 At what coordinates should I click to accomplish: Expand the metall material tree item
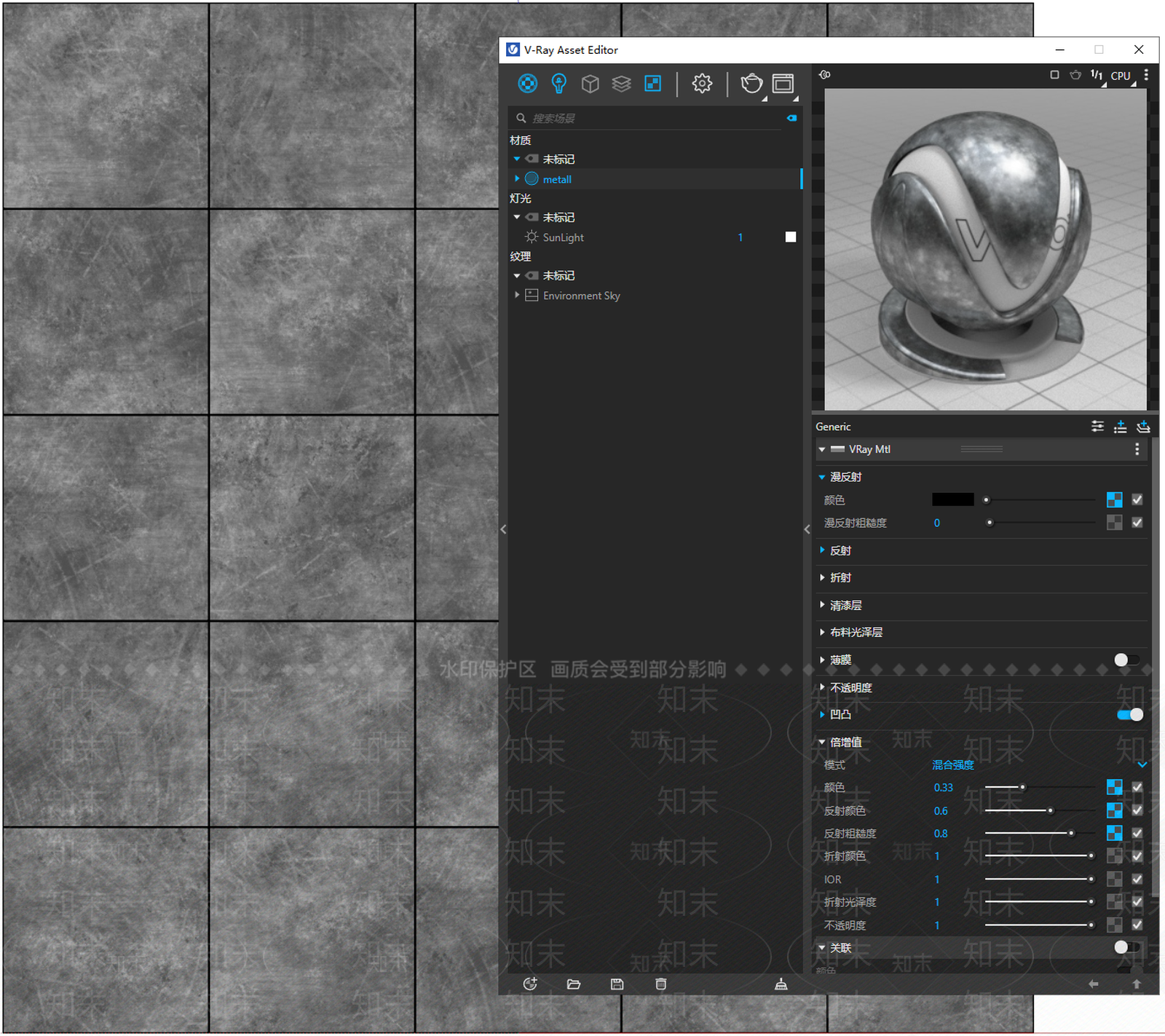517,178
